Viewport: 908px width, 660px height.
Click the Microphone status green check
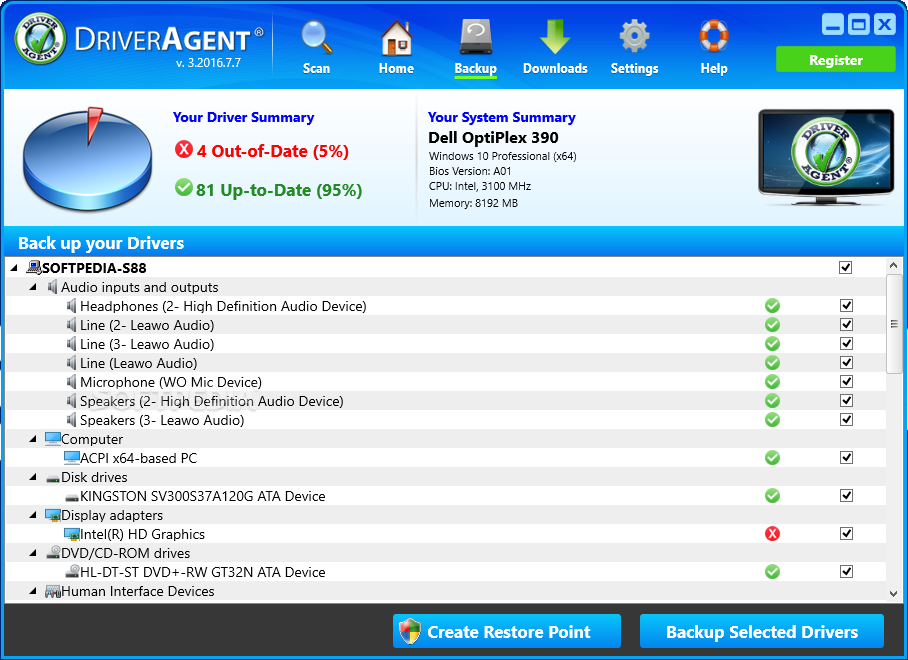(772, 382)
